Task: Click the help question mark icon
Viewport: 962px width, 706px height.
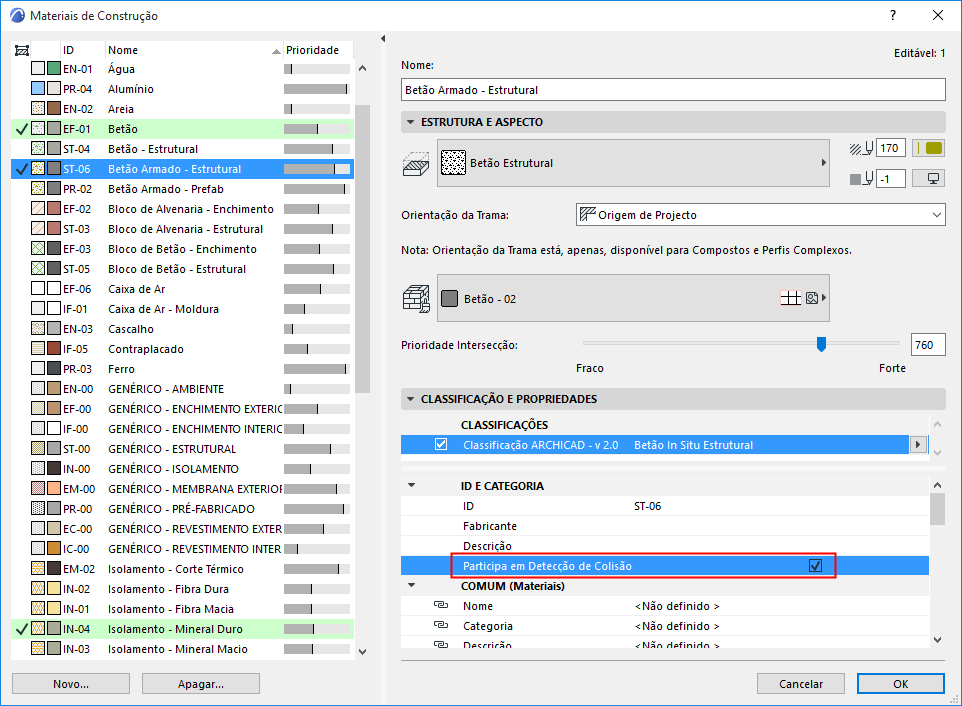Action: click(x=893, y=15)
